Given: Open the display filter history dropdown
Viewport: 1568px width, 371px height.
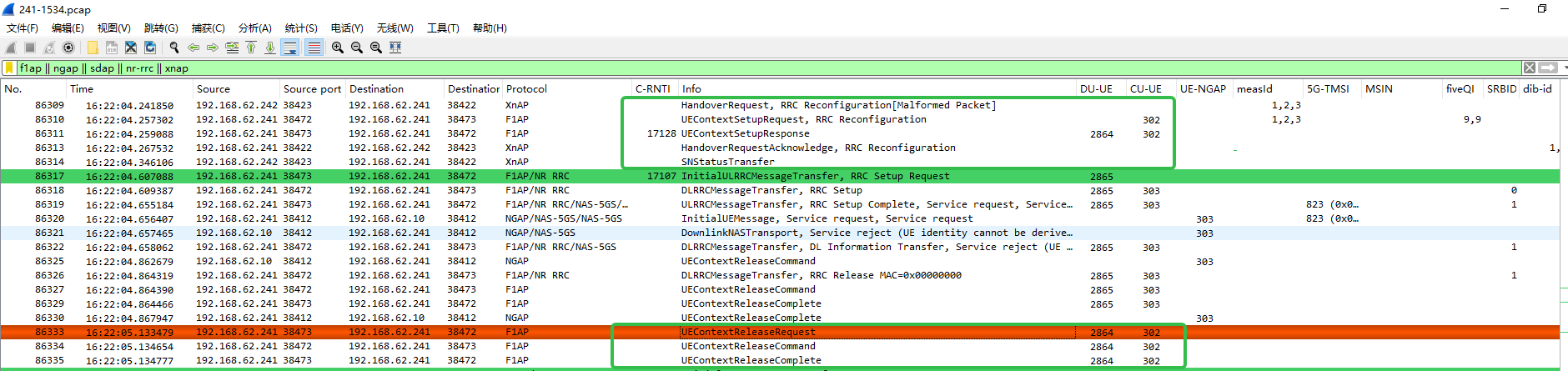Looking at the screenshot, I should [x=1564, y=68].
